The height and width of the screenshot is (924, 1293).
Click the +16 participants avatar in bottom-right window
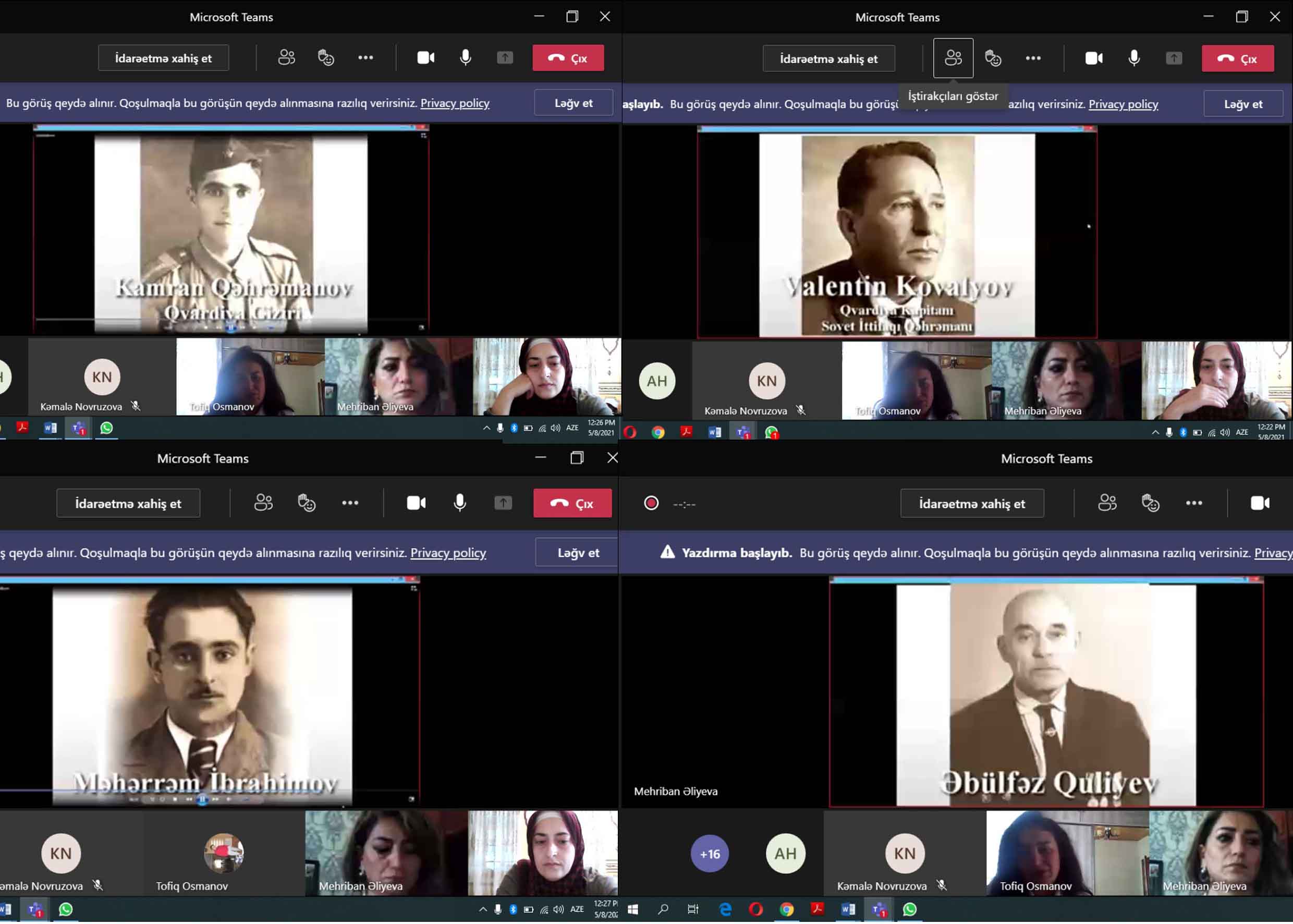click(710, 854)
